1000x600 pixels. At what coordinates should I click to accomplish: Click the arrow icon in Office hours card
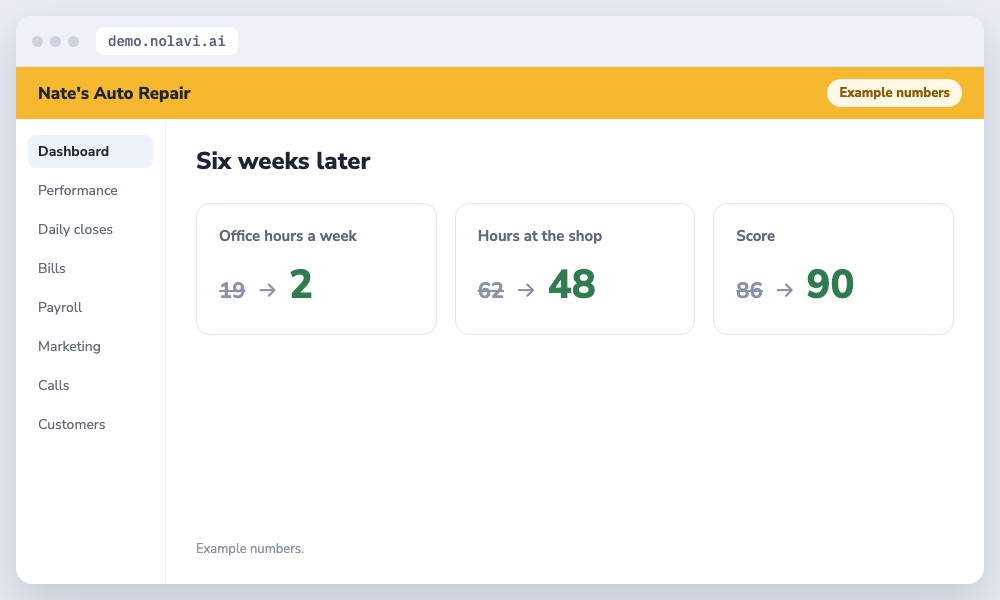coord(268,290)
